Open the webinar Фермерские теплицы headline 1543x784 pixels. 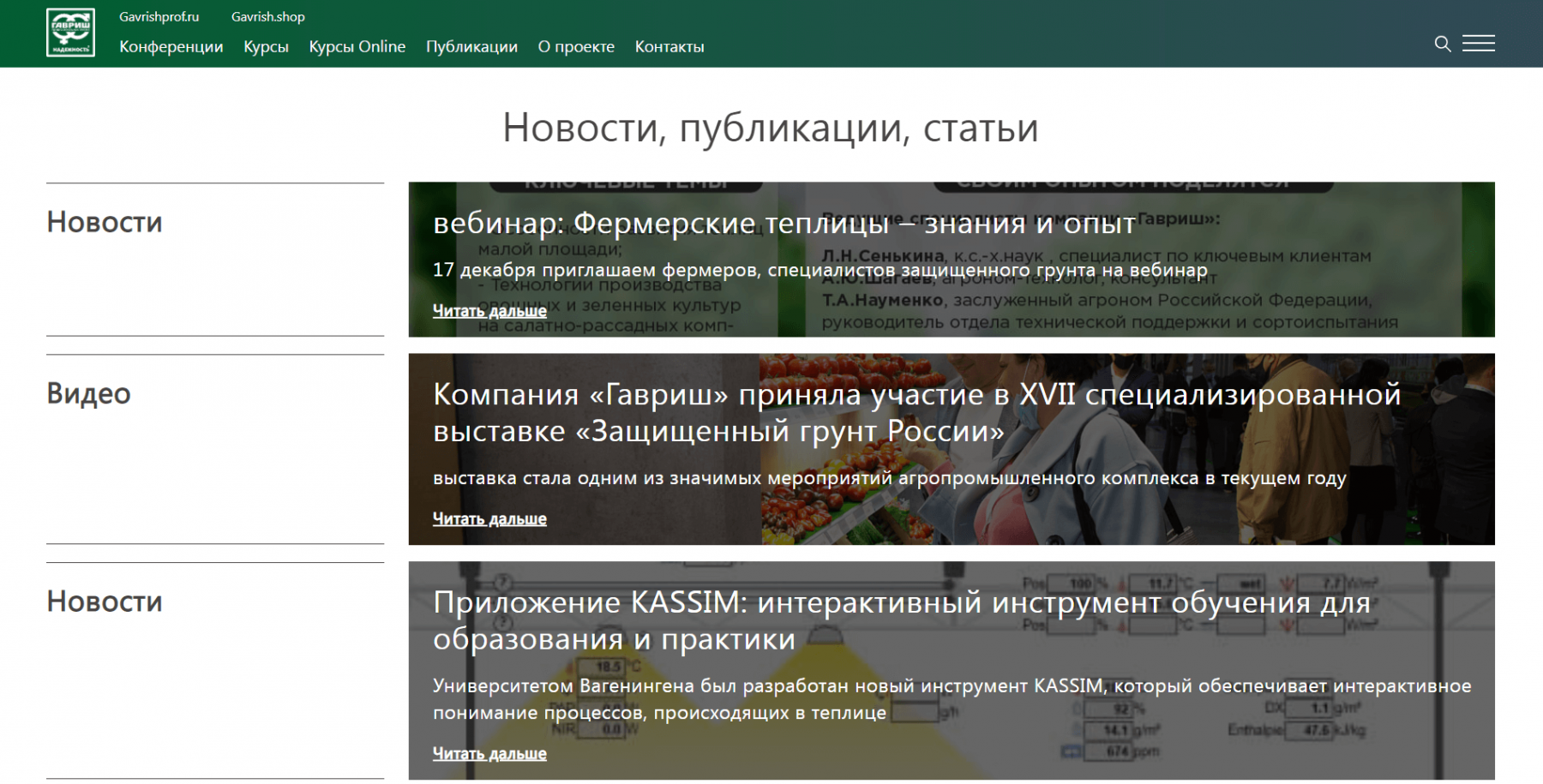pos(784,223)
